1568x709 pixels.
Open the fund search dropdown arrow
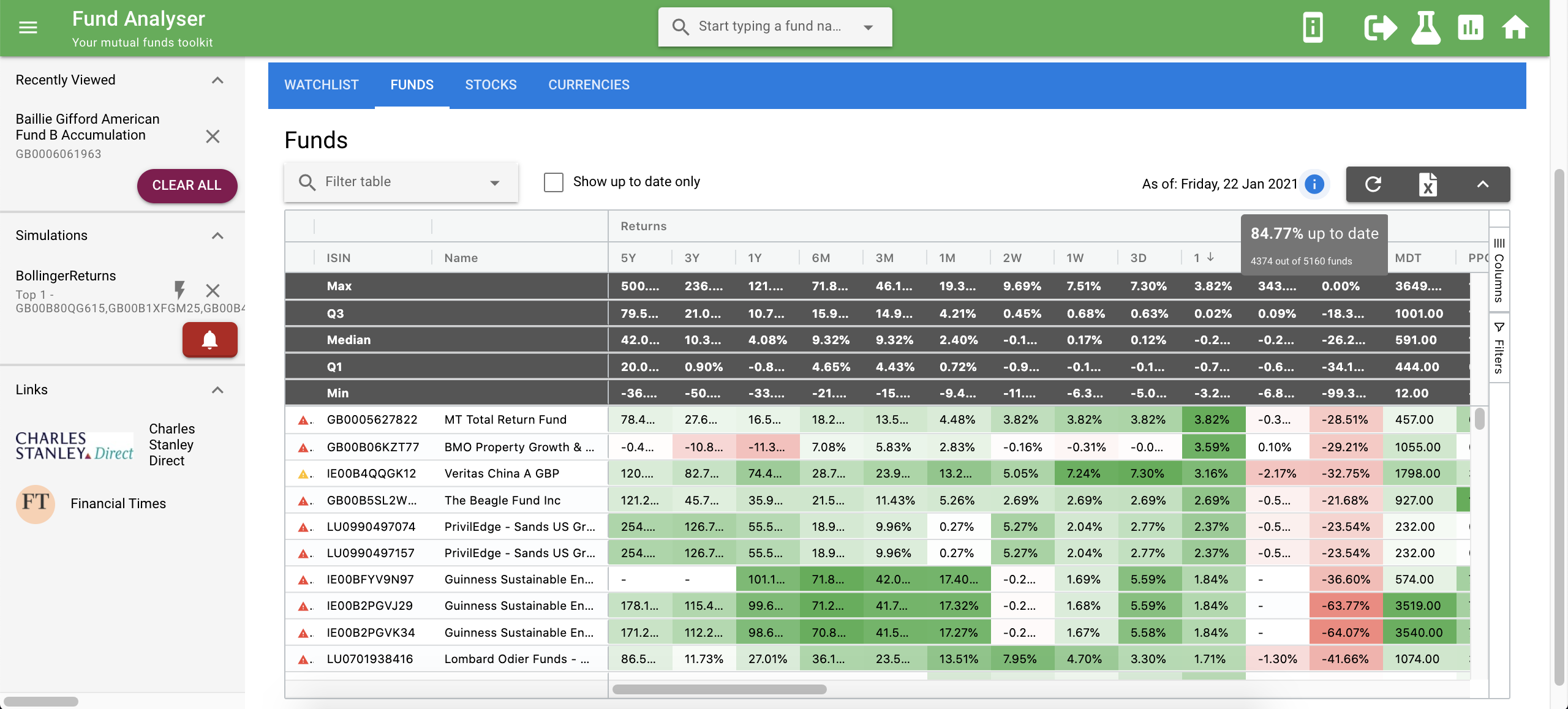(x=868, y=27)
